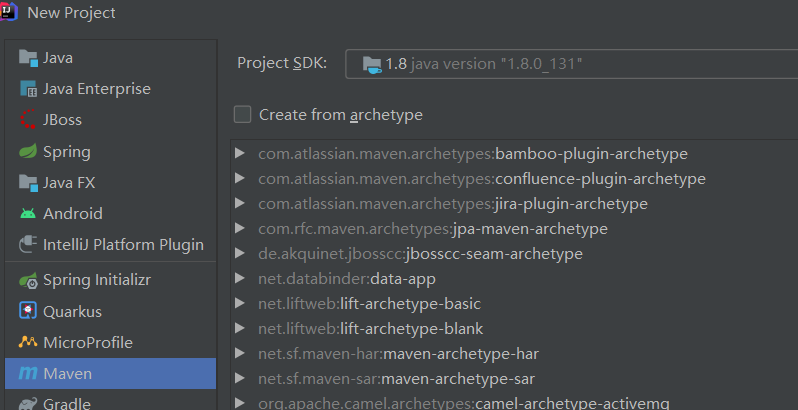Choose JBoss project type
The image size is (798, 410).
pos(110,120)
